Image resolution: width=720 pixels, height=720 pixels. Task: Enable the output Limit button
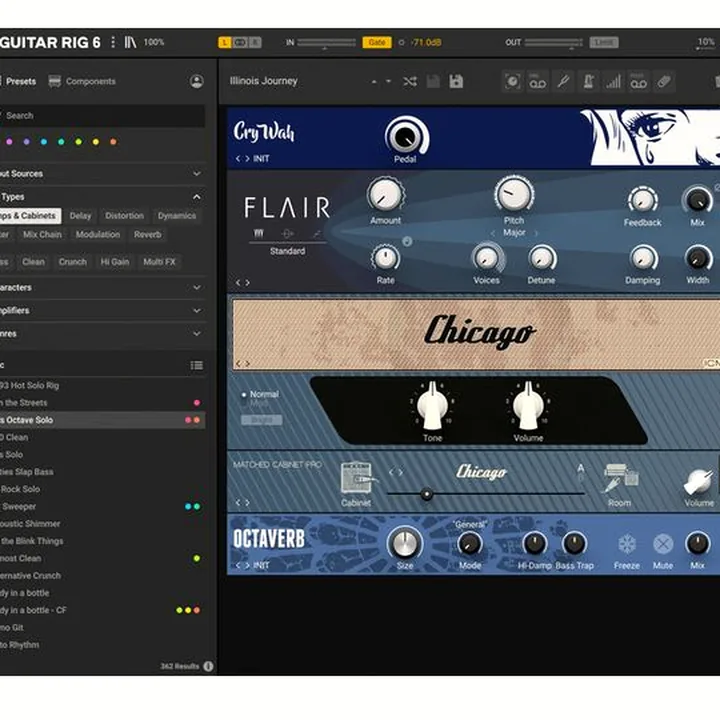click(603, 43)
